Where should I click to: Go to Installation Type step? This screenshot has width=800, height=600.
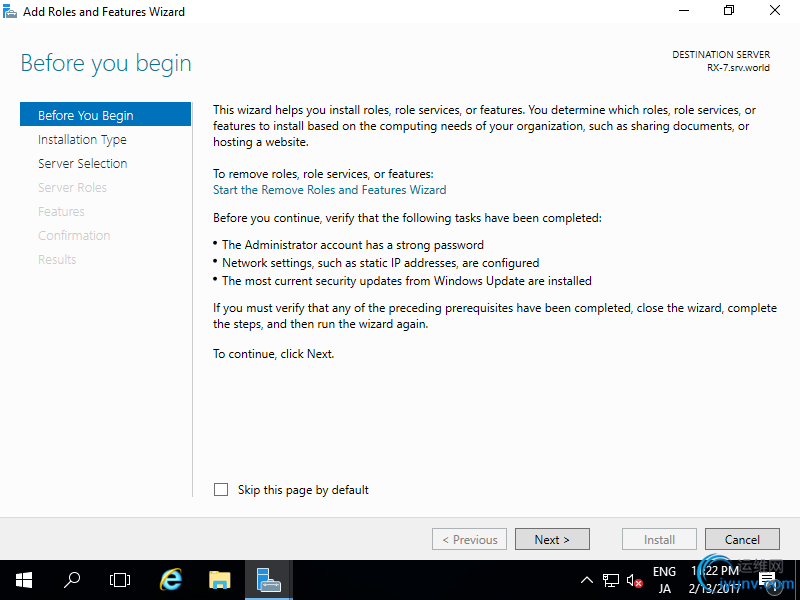(82, 139)
